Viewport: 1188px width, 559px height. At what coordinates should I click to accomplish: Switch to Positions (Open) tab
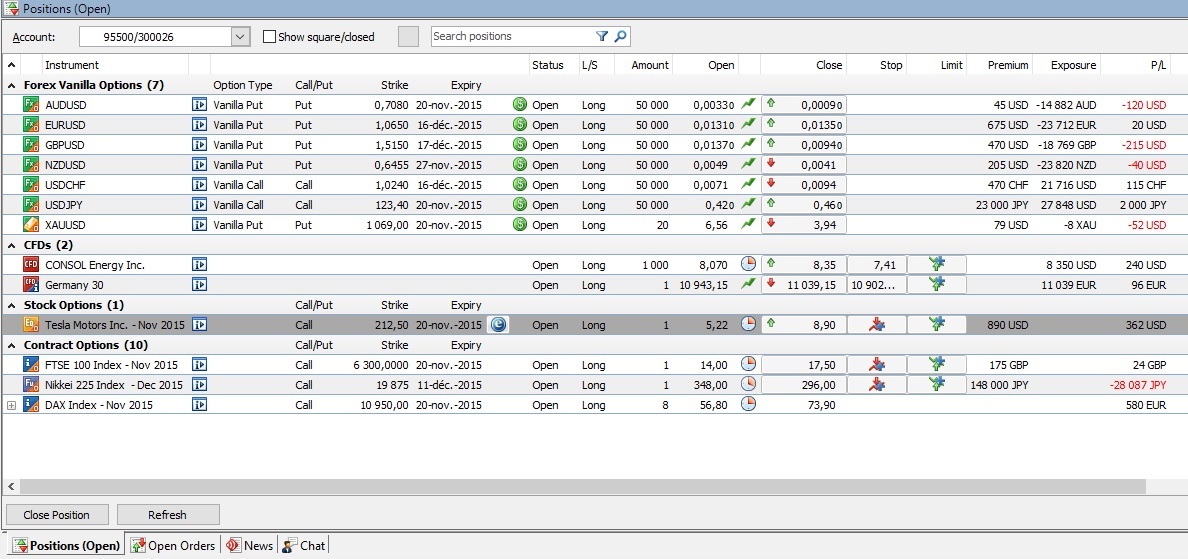pyautogui.click(x=65, y=545)
